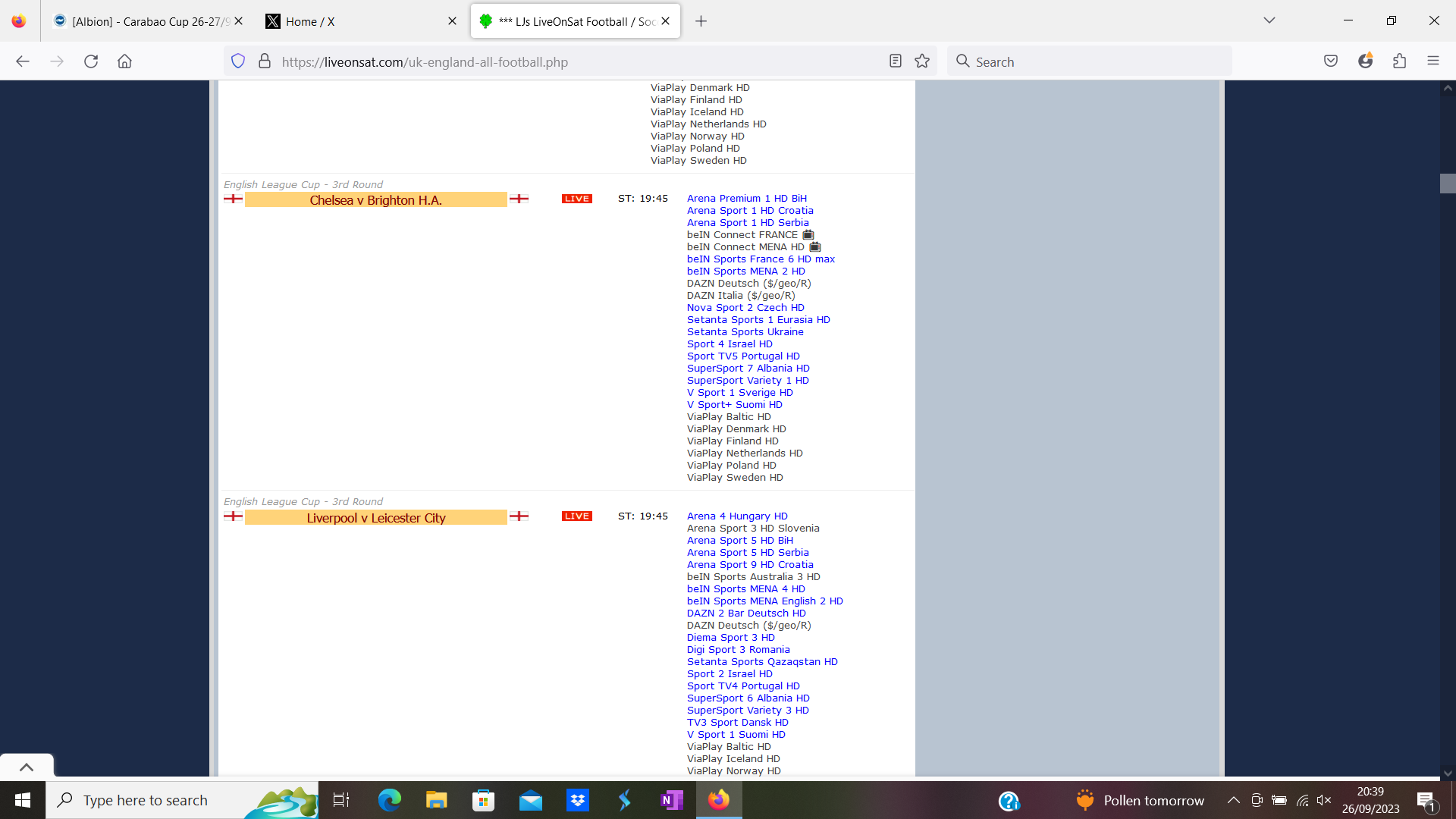Open Microsoft Store from the taskbar

484,800
